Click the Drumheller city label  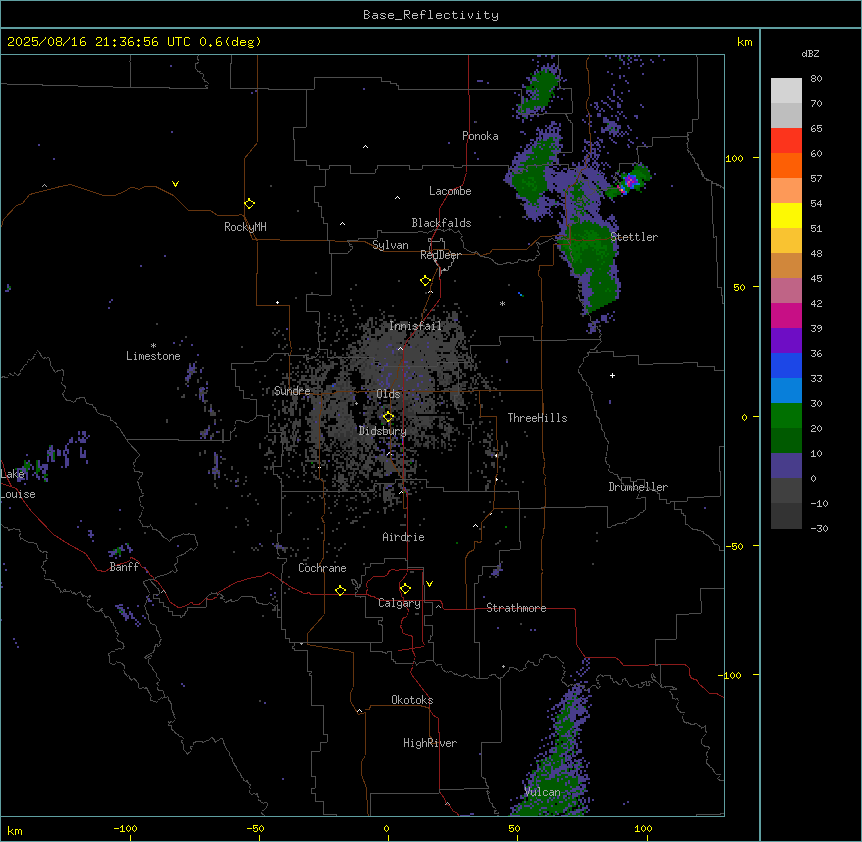pyautogui.click(x=638, y=487)
